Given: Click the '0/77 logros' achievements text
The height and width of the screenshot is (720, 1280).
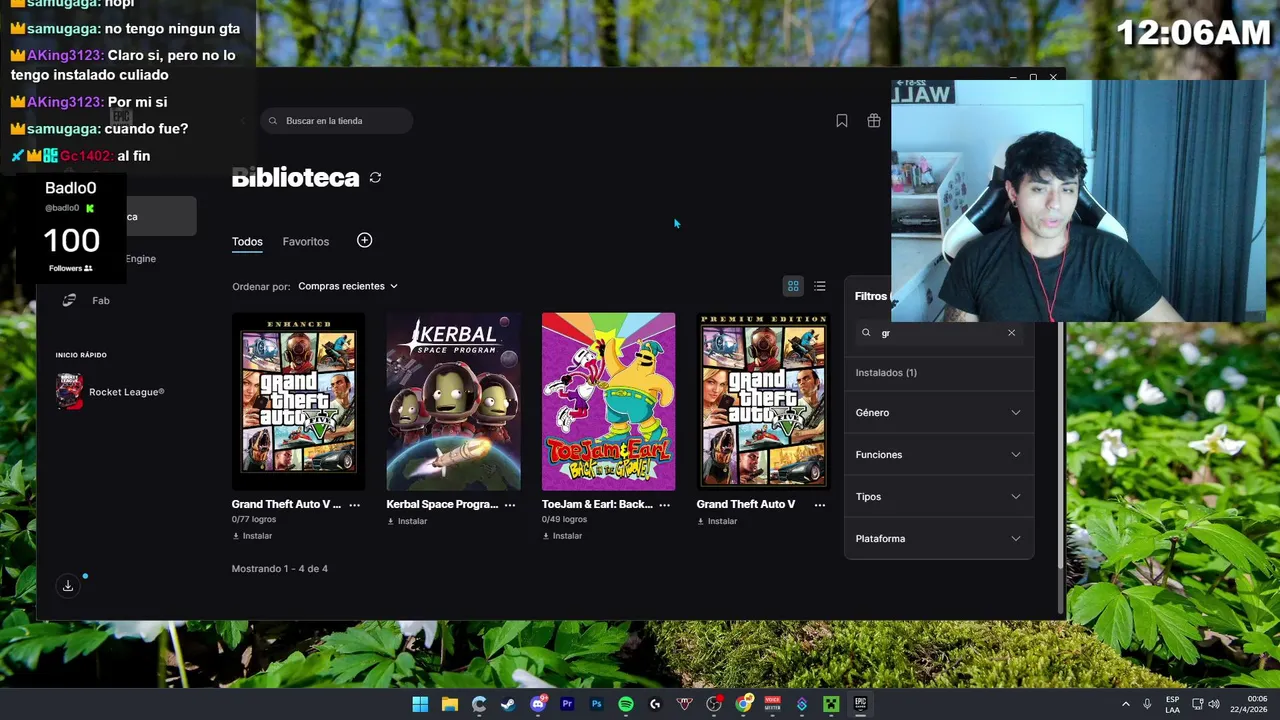Looking at the screenshot, I should coord(254,520).
